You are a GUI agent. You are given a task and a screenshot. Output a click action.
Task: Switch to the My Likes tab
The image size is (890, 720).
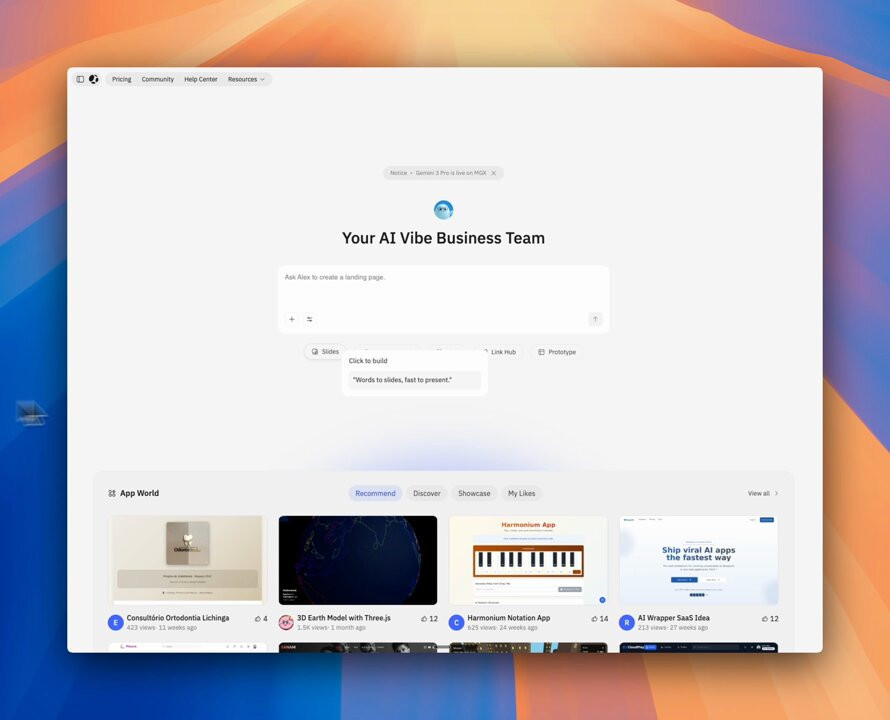click(x=522, y=493)
